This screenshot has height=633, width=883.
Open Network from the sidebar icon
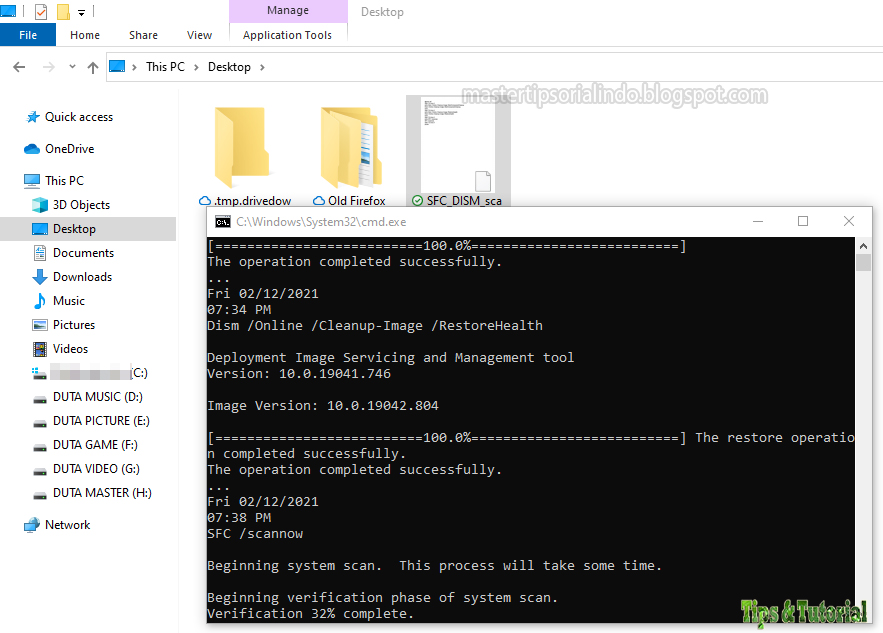point(31,524)
